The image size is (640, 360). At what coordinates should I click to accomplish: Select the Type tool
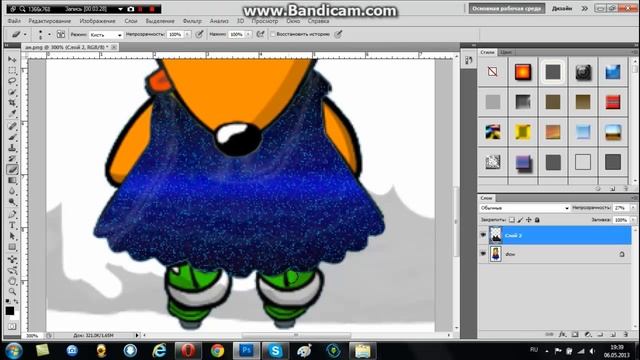pyautogui.click(x=12, y=225)
